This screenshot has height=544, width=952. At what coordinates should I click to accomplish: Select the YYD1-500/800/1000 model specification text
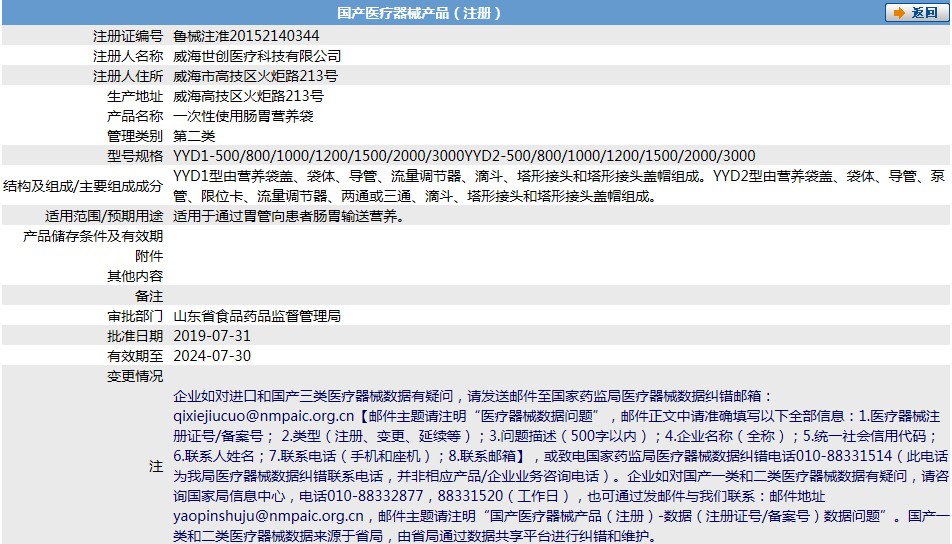click(464, 156)
